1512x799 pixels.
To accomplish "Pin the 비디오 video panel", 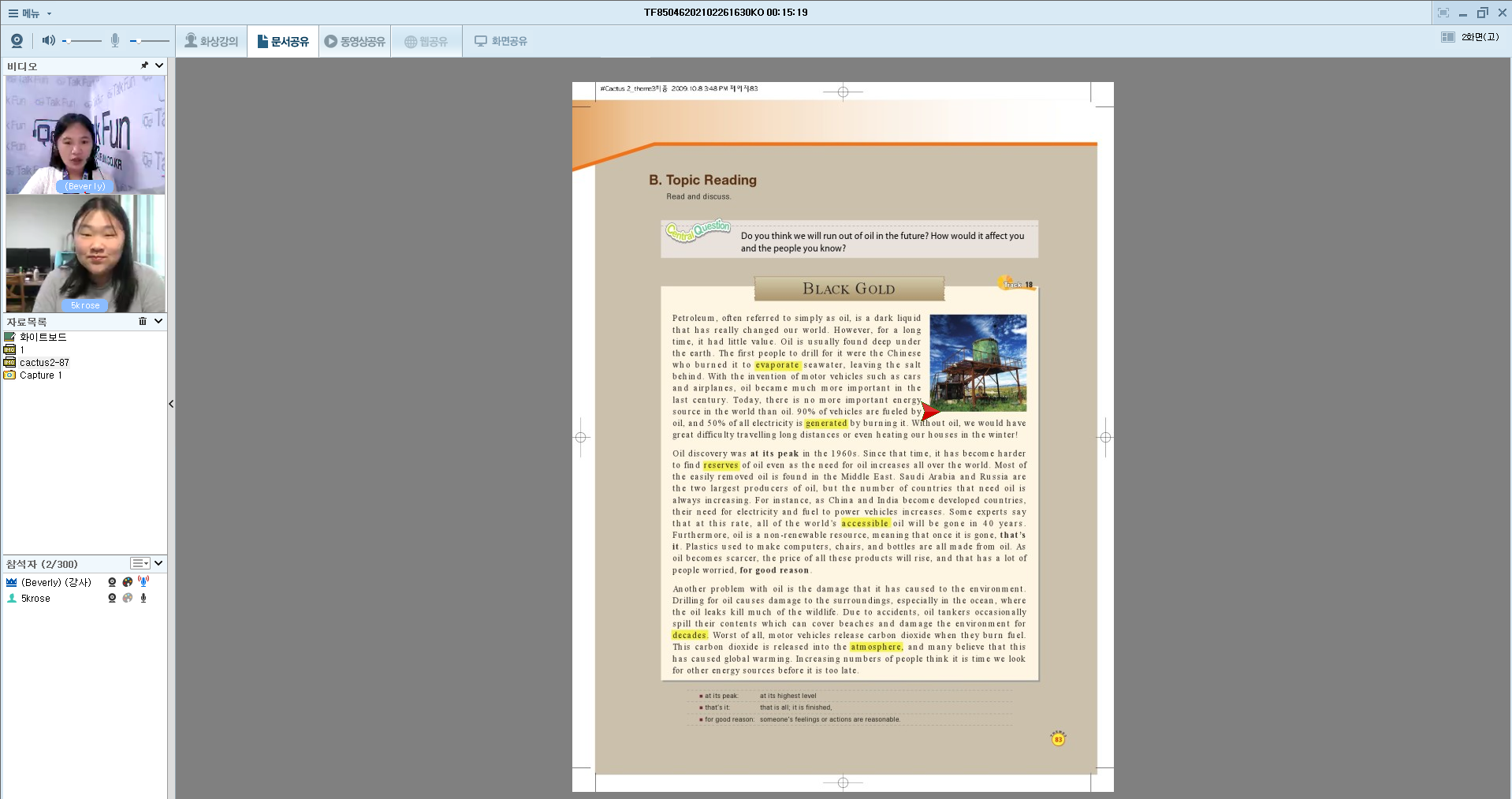I will (x=144, y=65).
